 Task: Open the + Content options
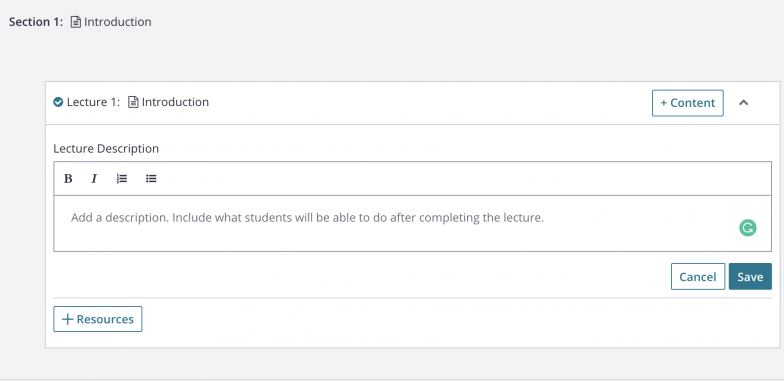pyautogui.click(x=688, y=103)
